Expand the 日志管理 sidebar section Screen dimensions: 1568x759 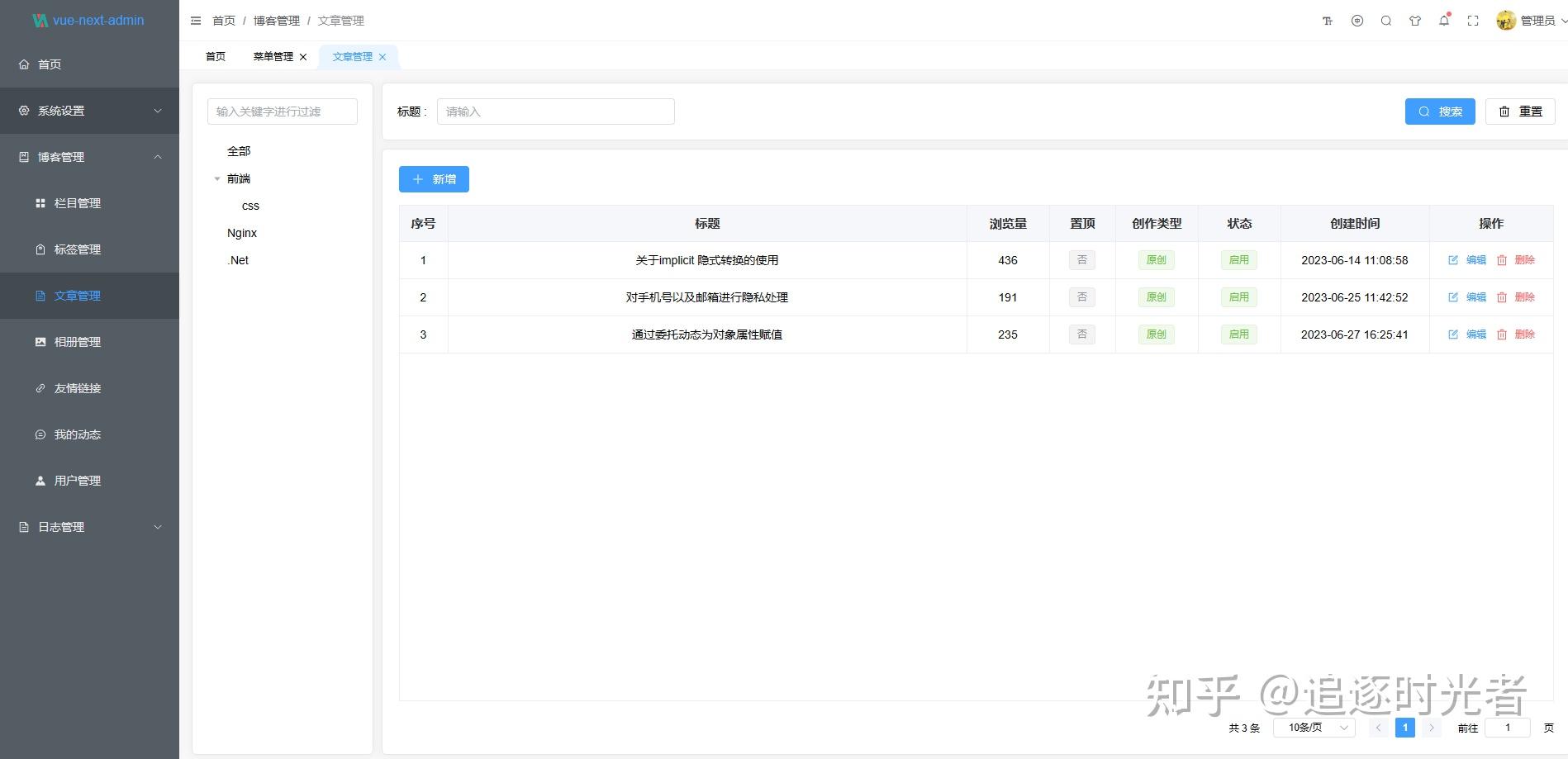(x=89, y=526)
